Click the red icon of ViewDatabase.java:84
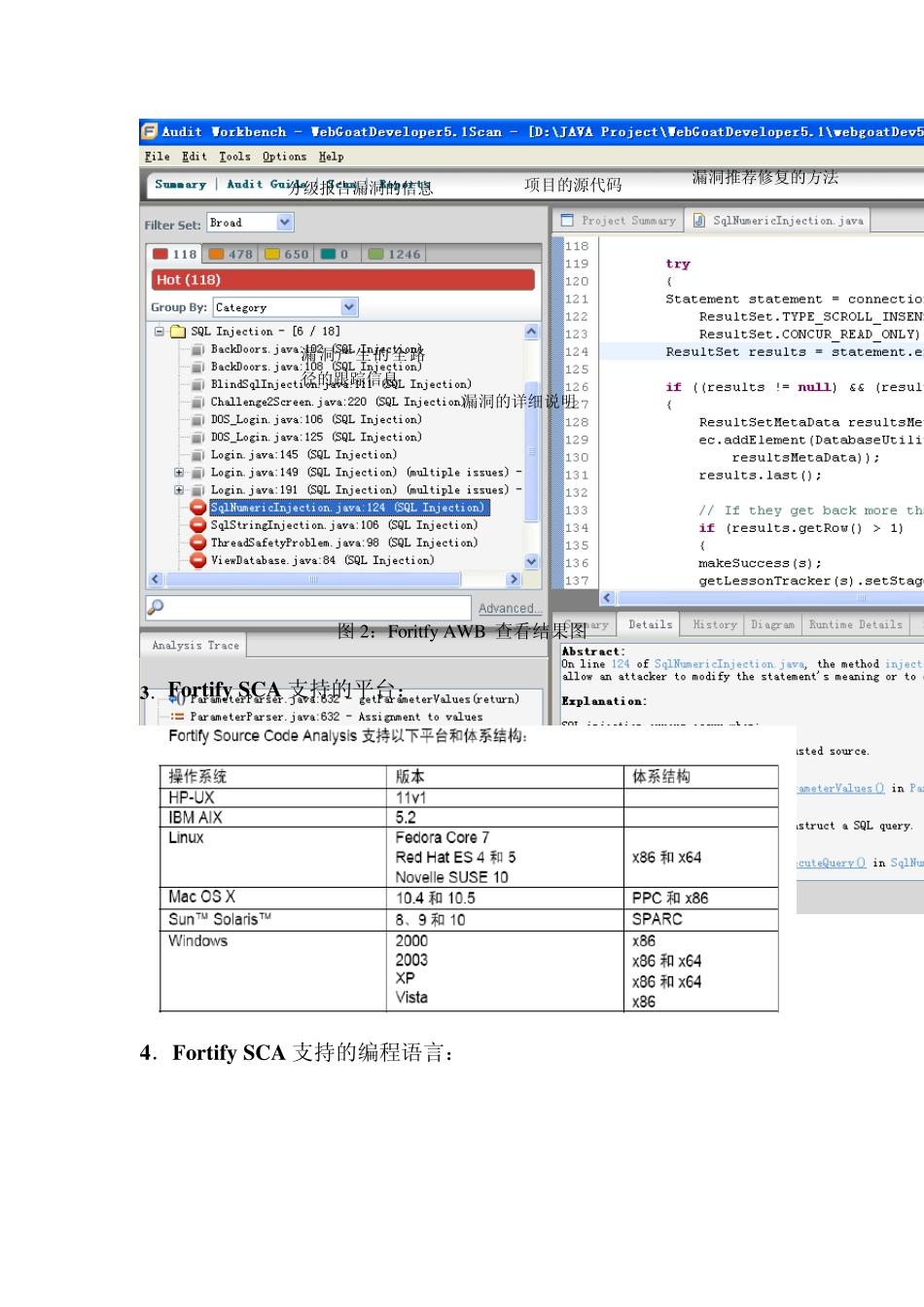The width and height of the screenshot is (924, 1307). tap(197, 560)
